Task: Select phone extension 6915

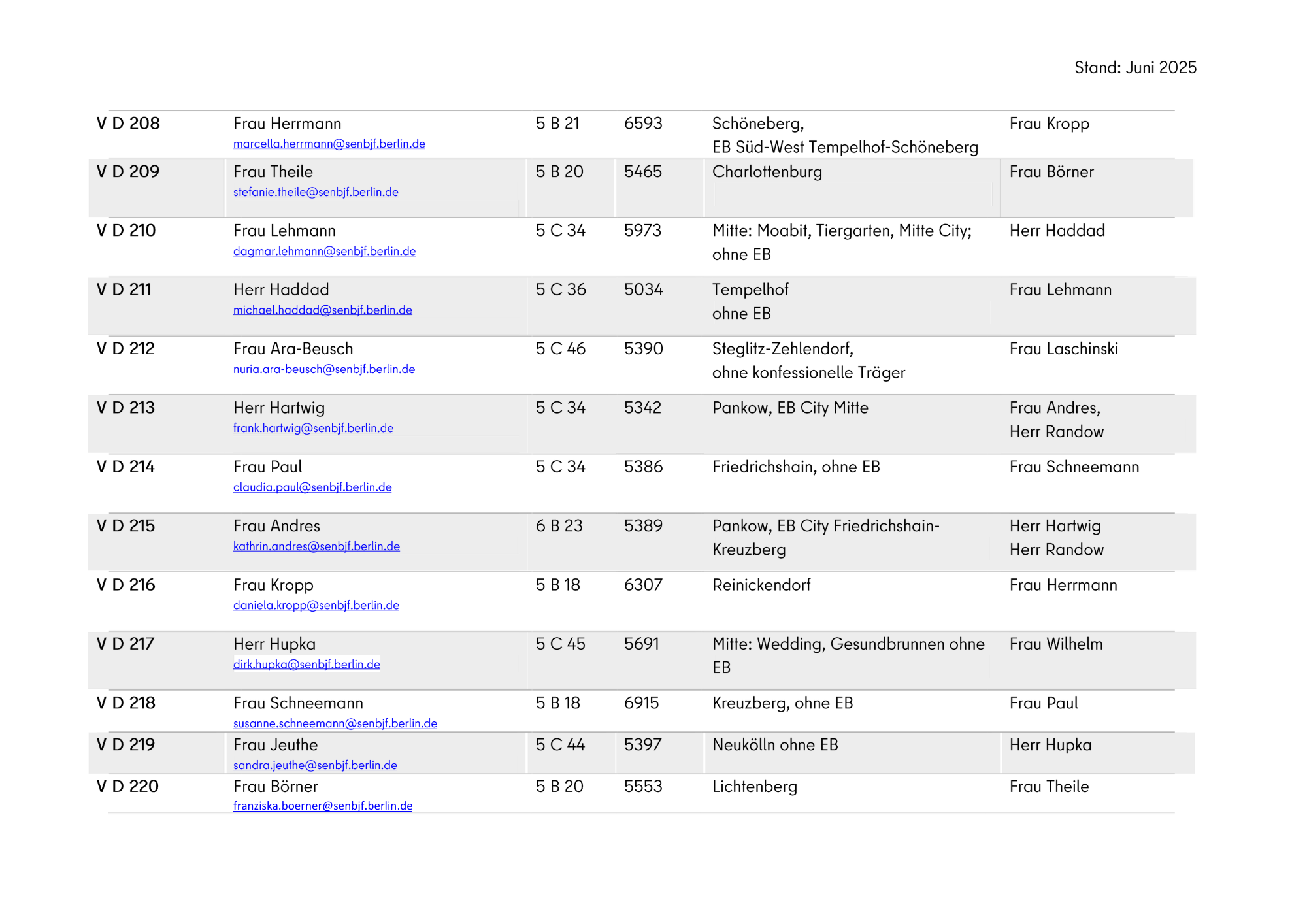Action: 641,703
